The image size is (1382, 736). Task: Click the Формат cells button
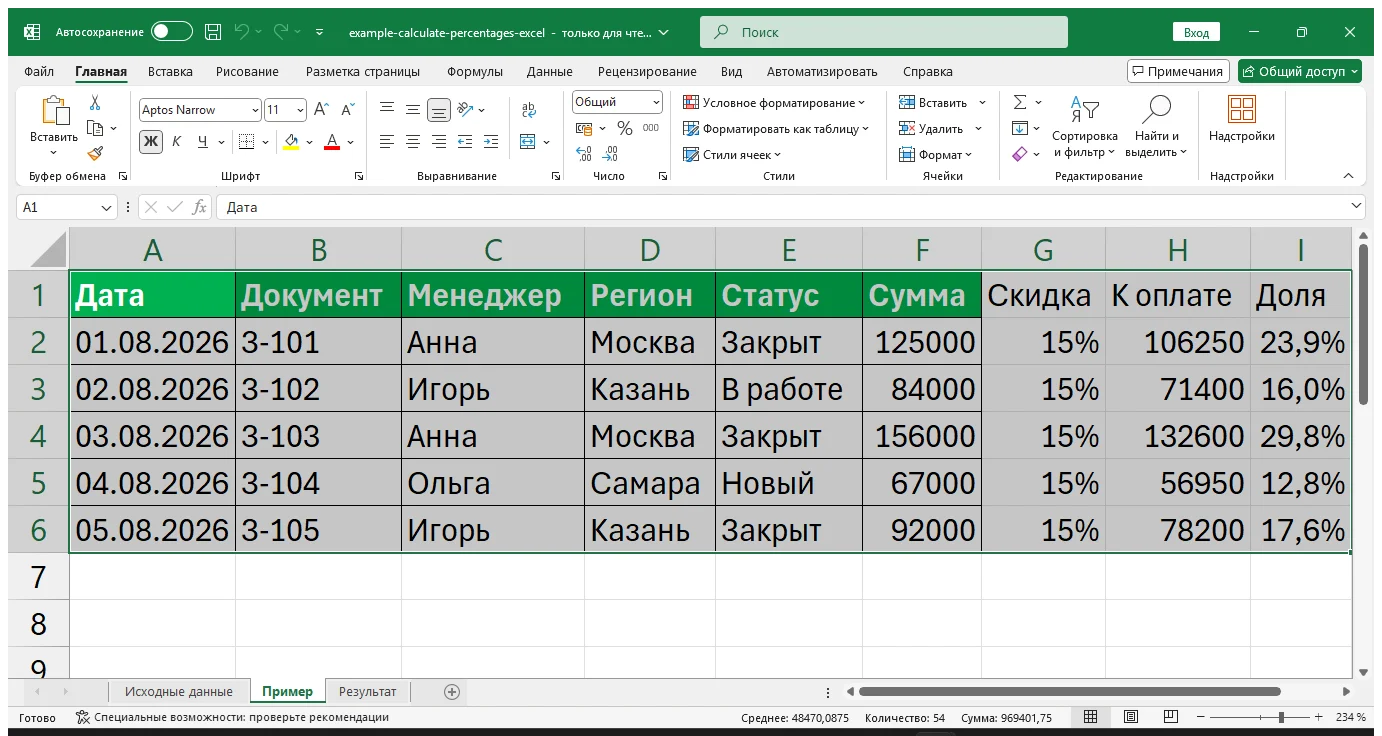click(935, 155)
